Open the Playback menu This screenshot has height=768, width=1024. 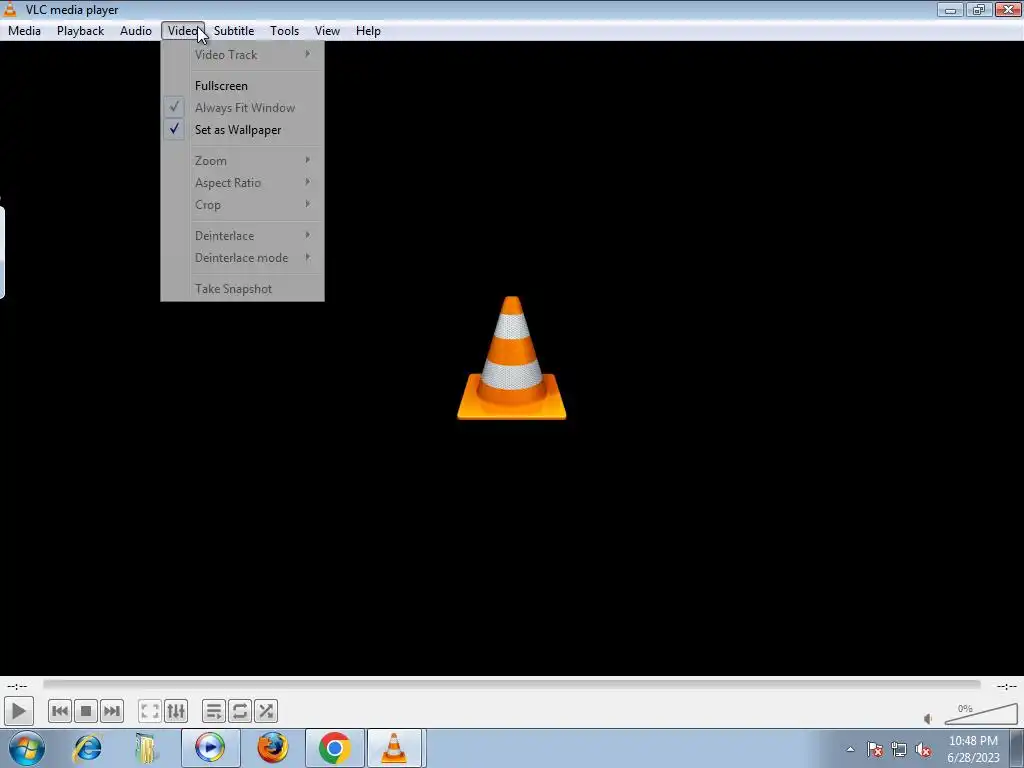click(x=80, y=31)
